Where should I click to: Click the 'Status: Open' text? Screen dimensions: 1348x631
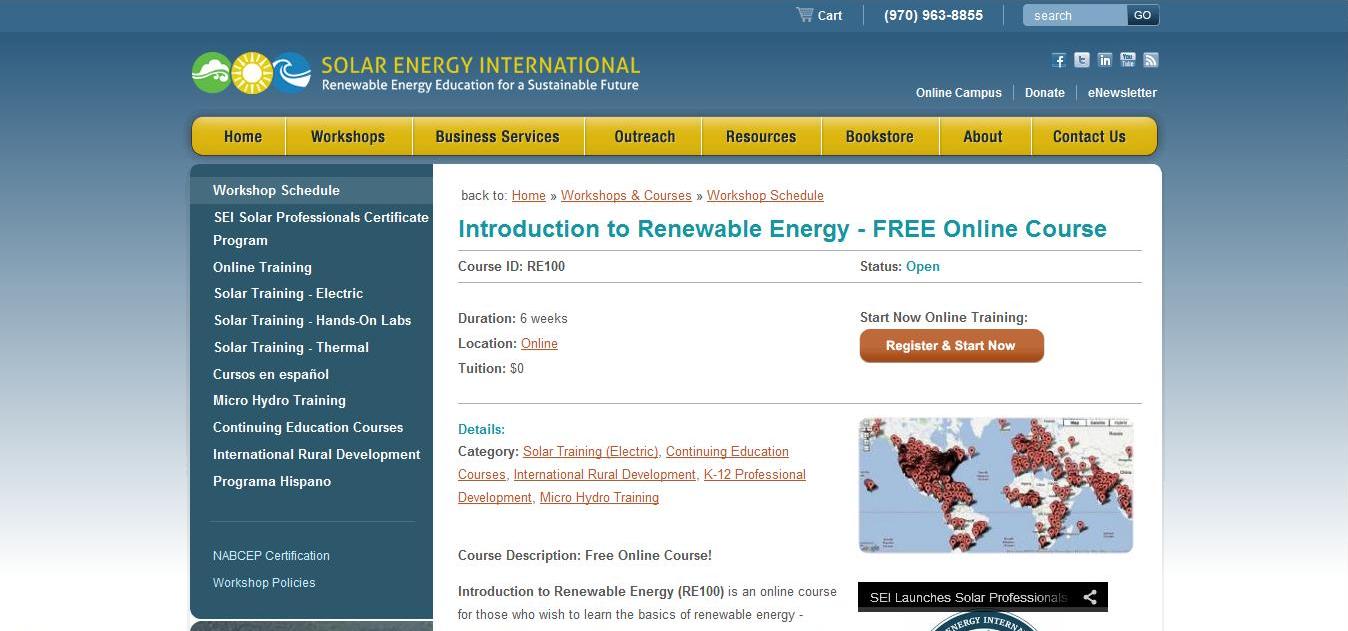[x=900, y=267]
